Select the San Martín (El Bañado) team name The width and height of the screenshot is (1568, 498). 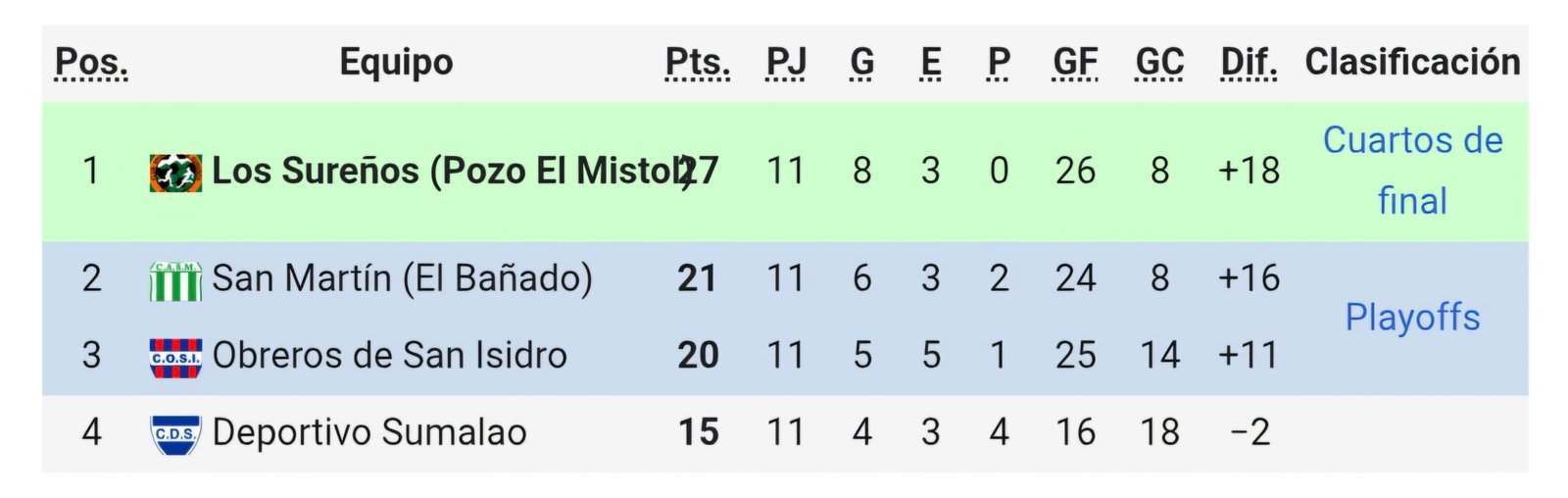tap(402, 279)
